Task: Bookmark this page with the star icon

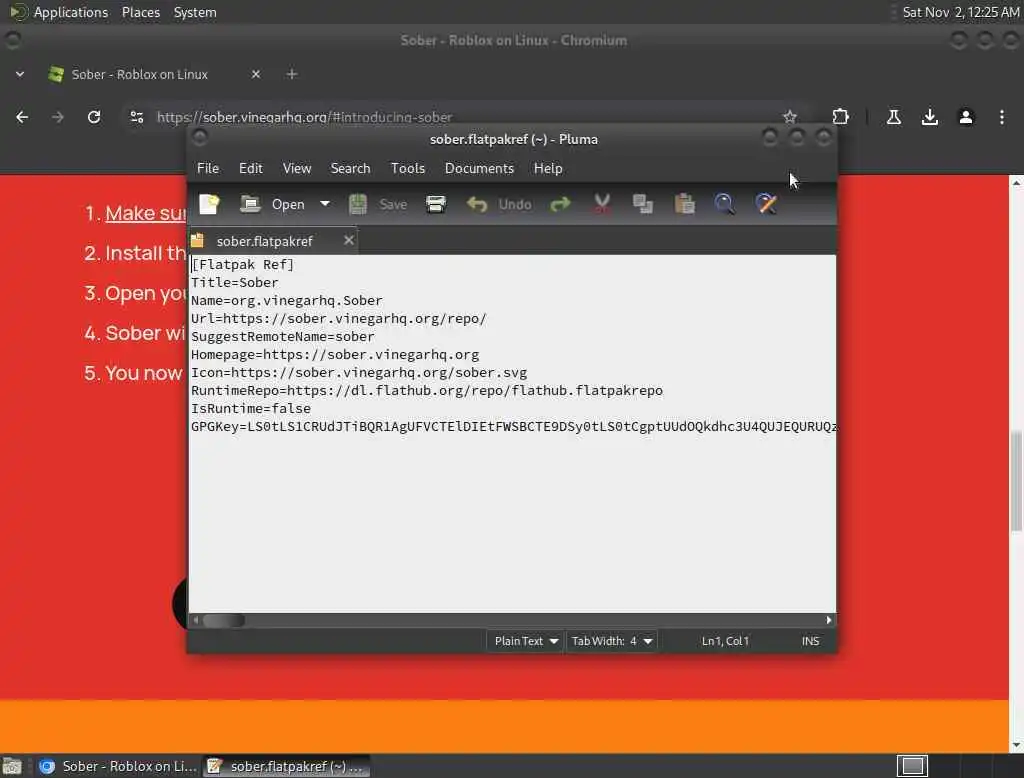Action: point(790,117)
